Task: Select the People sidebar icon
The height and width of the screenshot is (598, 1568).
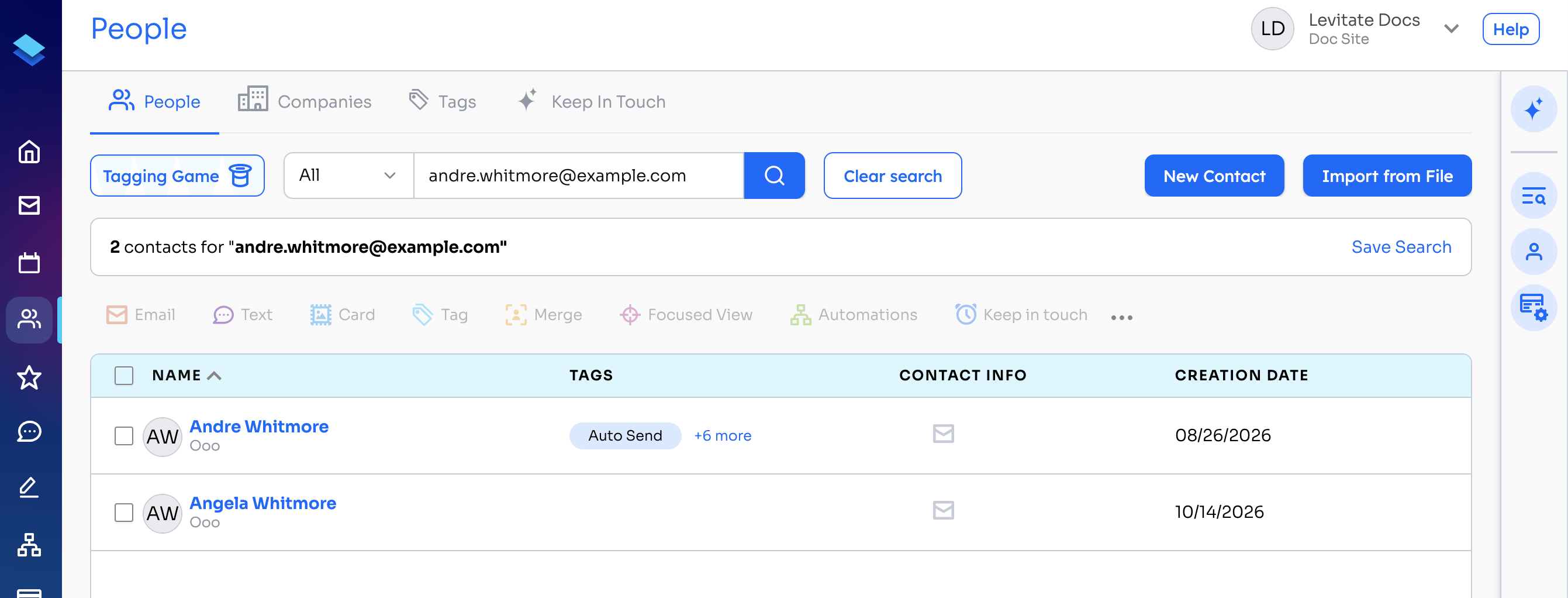Action: 29,319
